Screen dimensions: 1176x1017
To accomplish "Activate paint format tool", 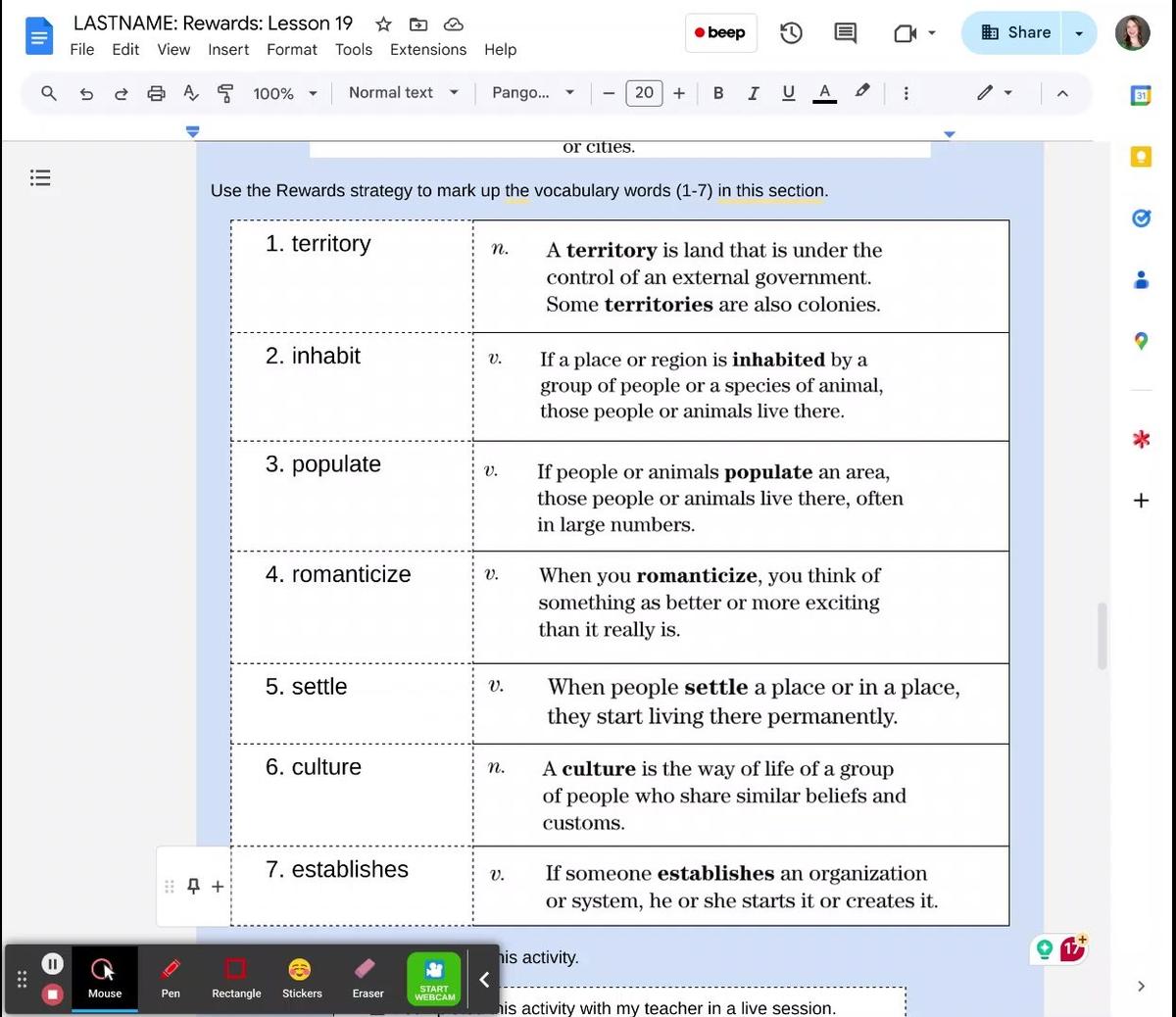I will (225, 93).
